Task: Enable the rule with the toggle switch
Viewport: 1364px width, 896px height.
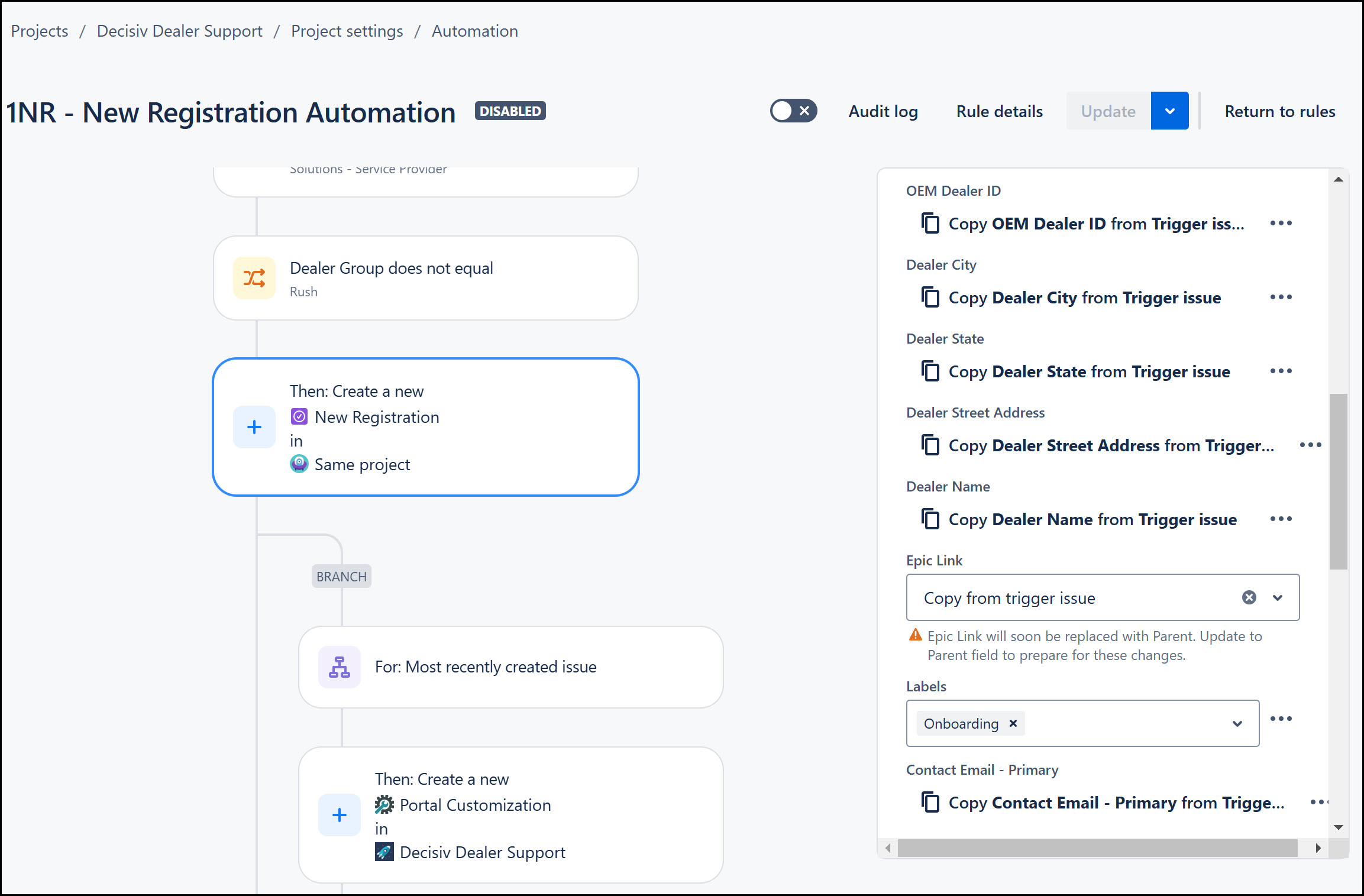Action: [793, 111]
